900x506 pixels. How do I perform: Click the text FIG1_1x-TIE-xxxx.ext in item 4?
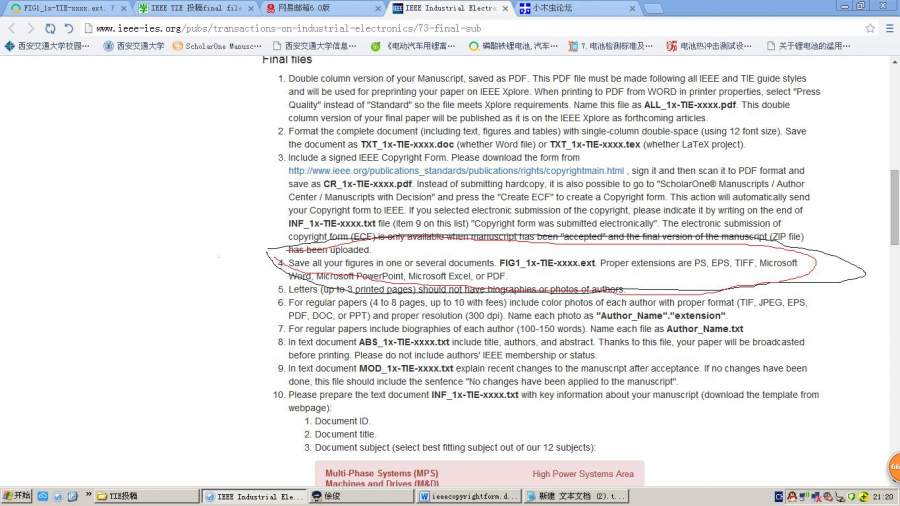point(547,263)
